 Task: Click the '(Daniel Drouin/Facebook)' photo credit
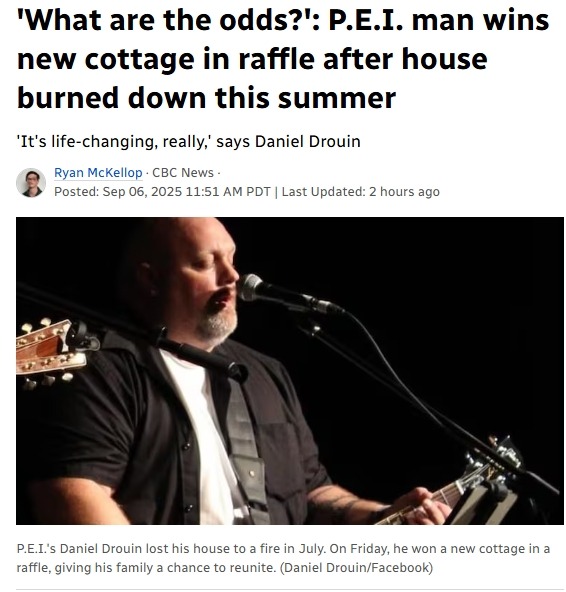pos(356,567)
